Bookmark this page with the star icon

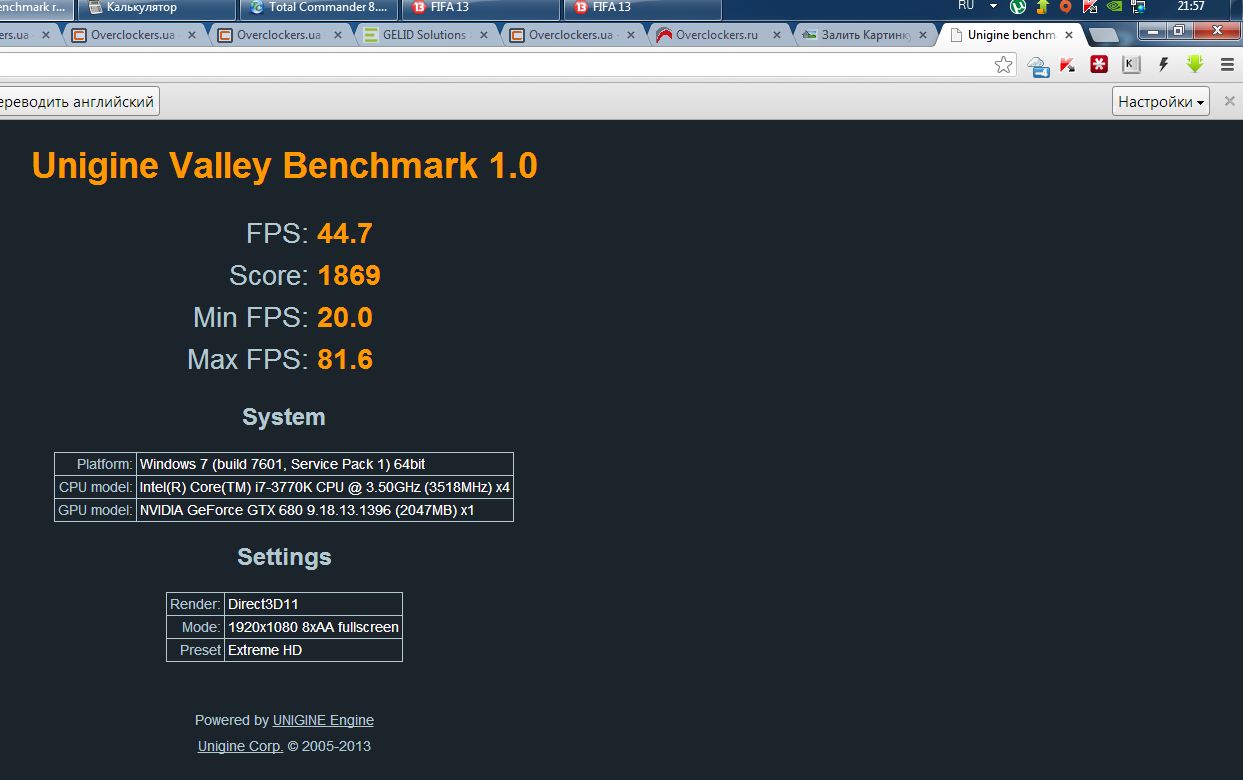click(x=1003, y=65)
